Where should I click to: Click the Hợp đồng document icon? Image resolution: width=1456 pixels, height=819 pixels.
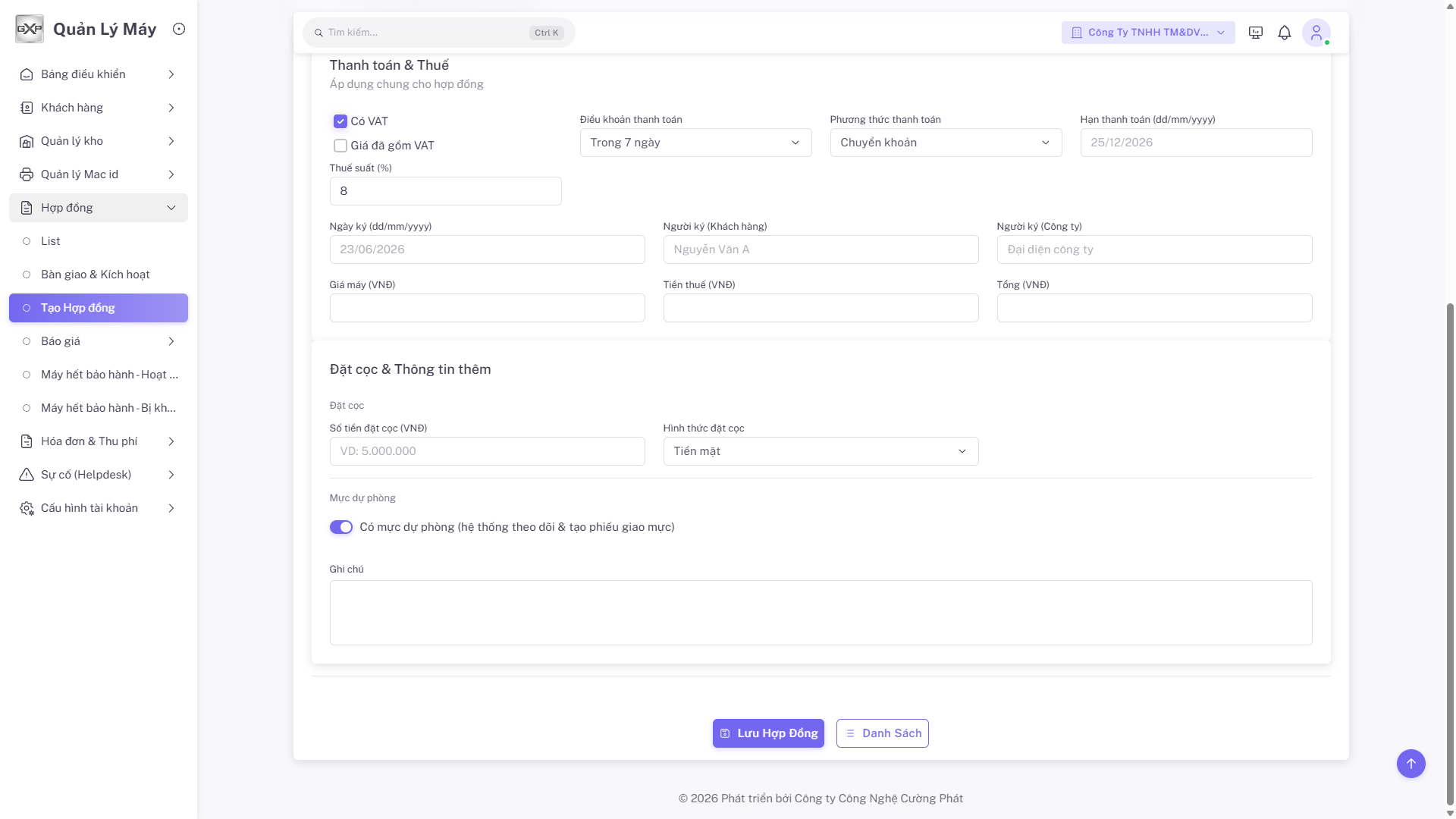27,208
